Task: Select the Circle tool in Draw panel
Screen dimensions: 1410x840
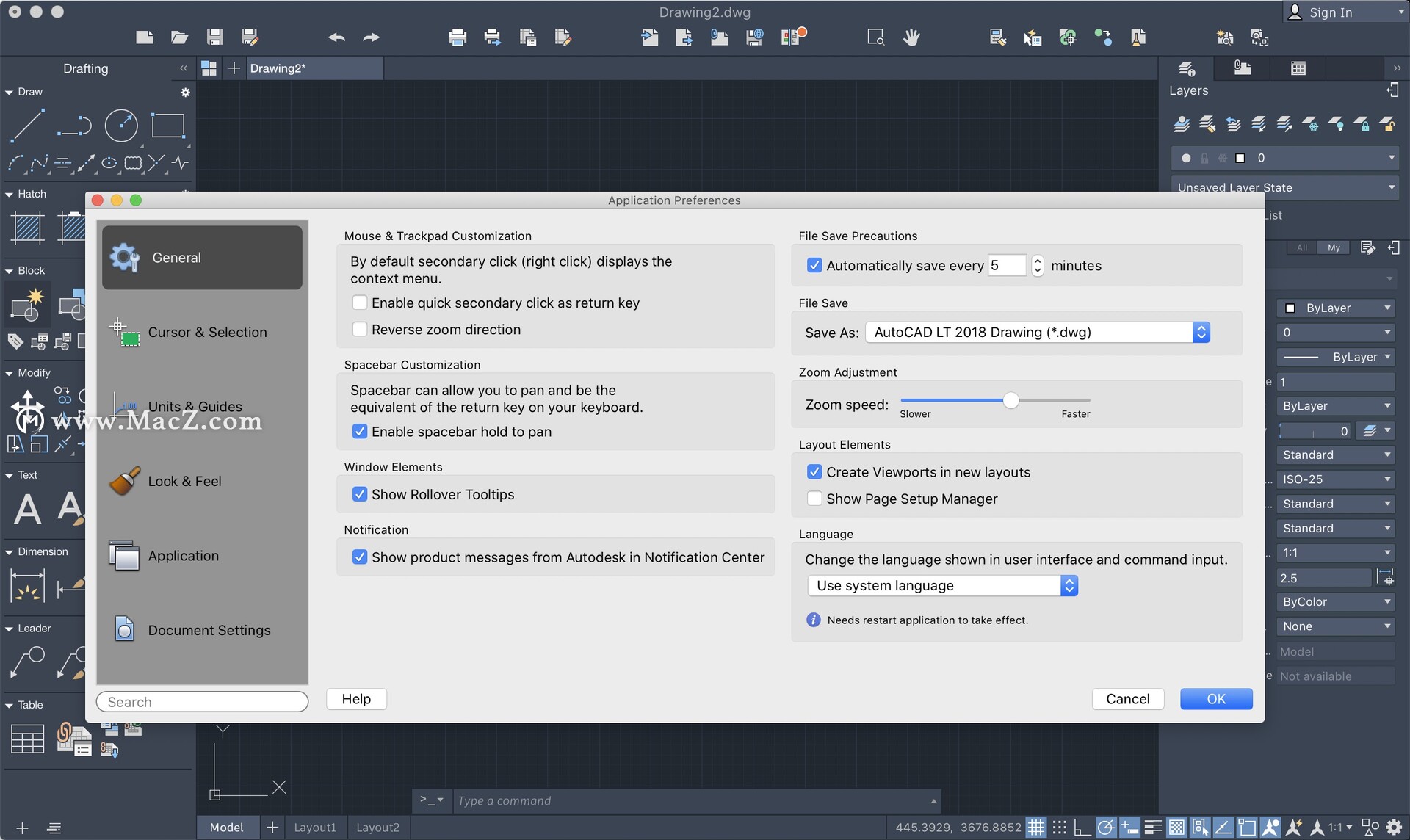Action: coord(121,126)
